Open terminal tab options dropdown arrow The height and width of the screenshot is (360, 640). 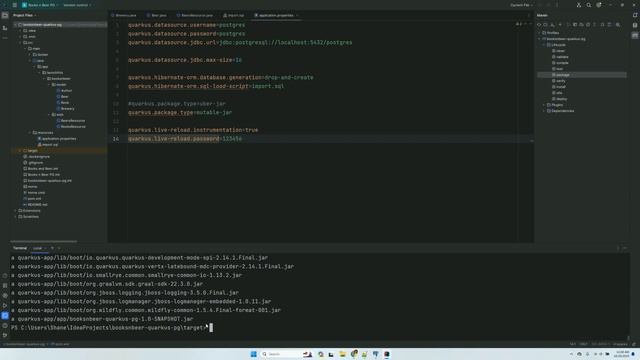tap(59, 248)
